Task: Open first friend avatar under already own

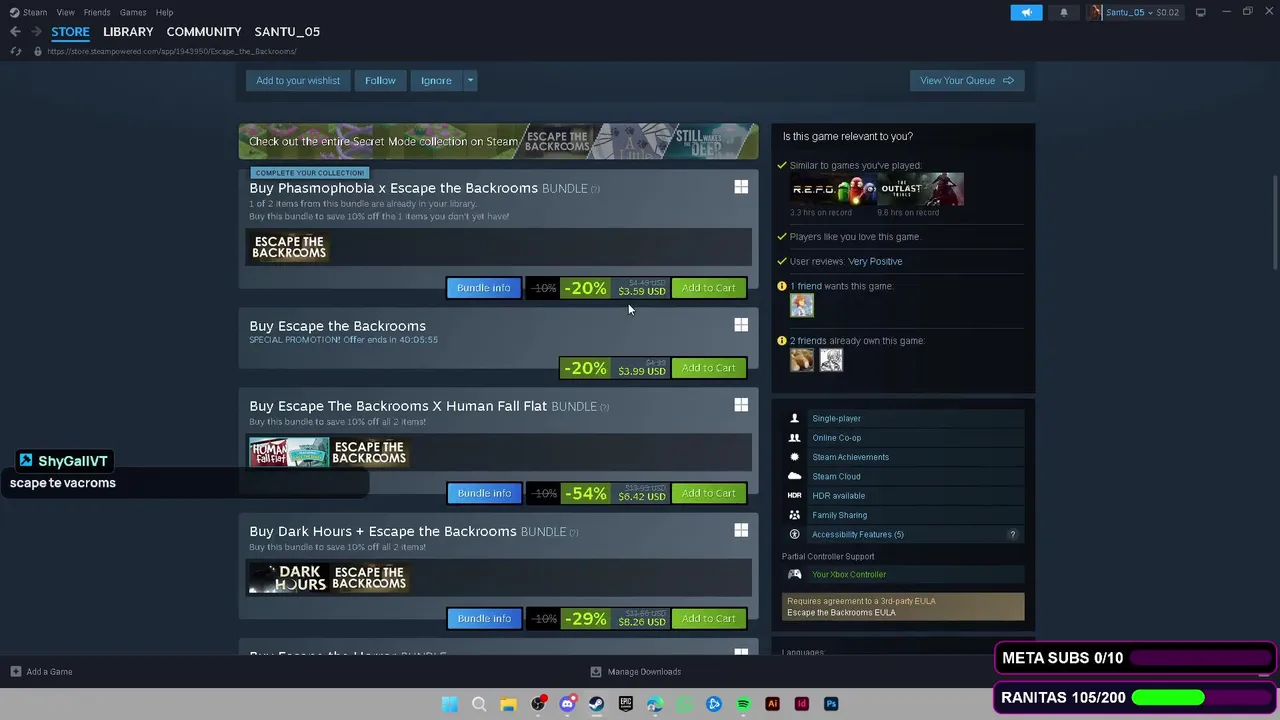Action: [802, 360]
